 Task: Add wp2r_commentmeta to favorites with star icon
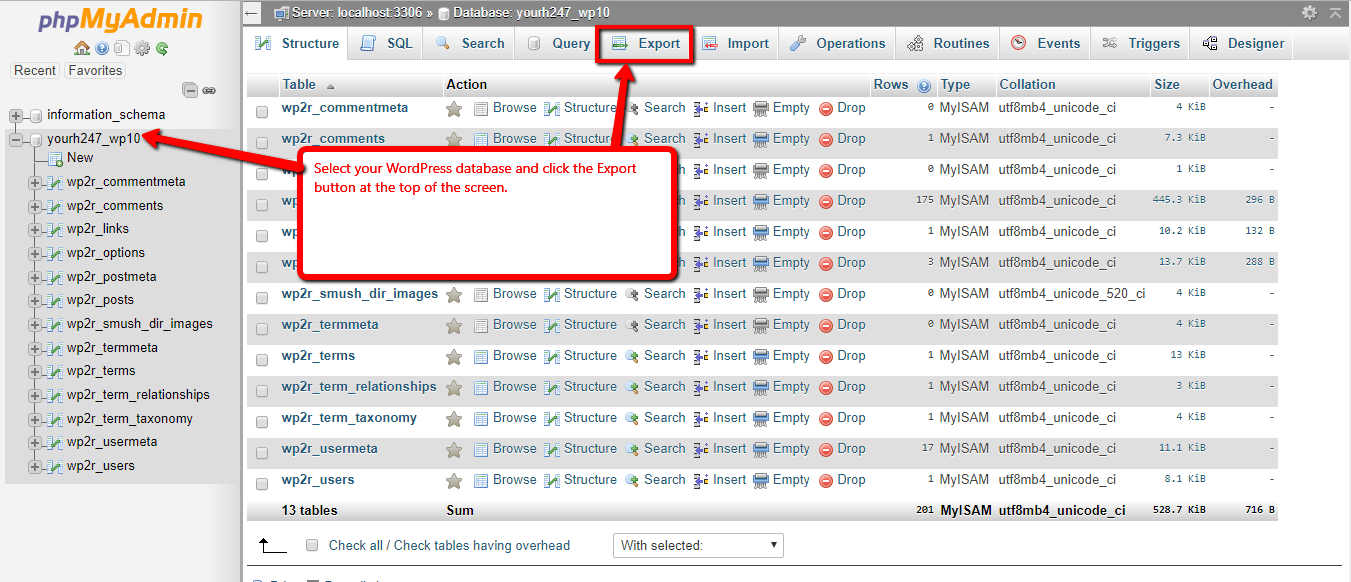click(454, 108)
